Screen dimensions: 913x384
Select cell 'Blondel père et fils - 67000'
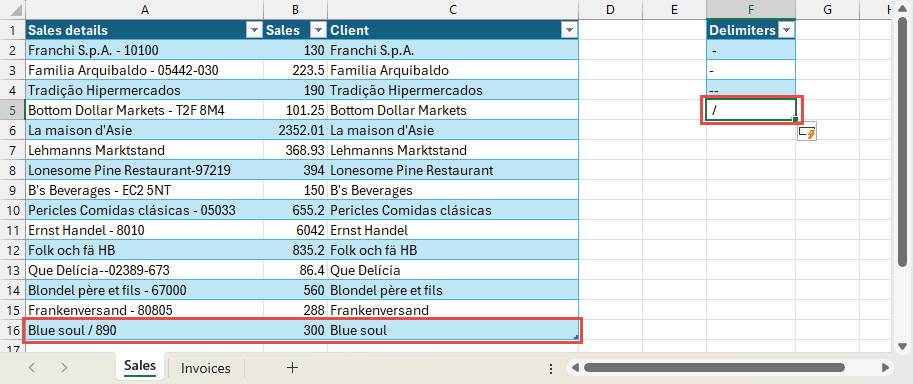[144, 290]
